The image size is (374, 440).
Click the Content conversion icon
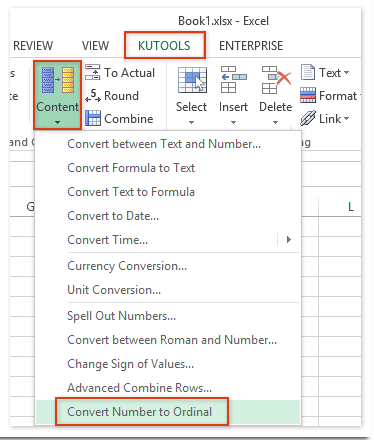coord(58,80)
